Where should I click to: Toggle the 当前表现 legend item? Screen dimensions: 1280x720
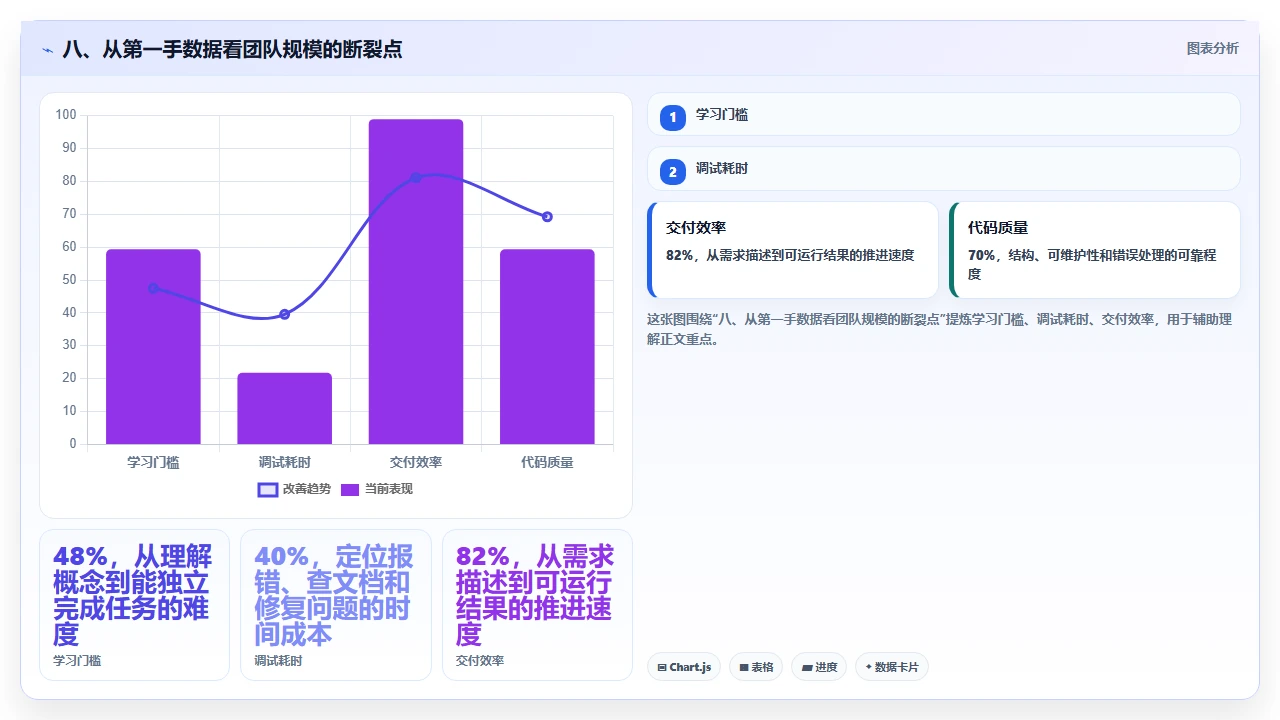click(x=377, y=489)
